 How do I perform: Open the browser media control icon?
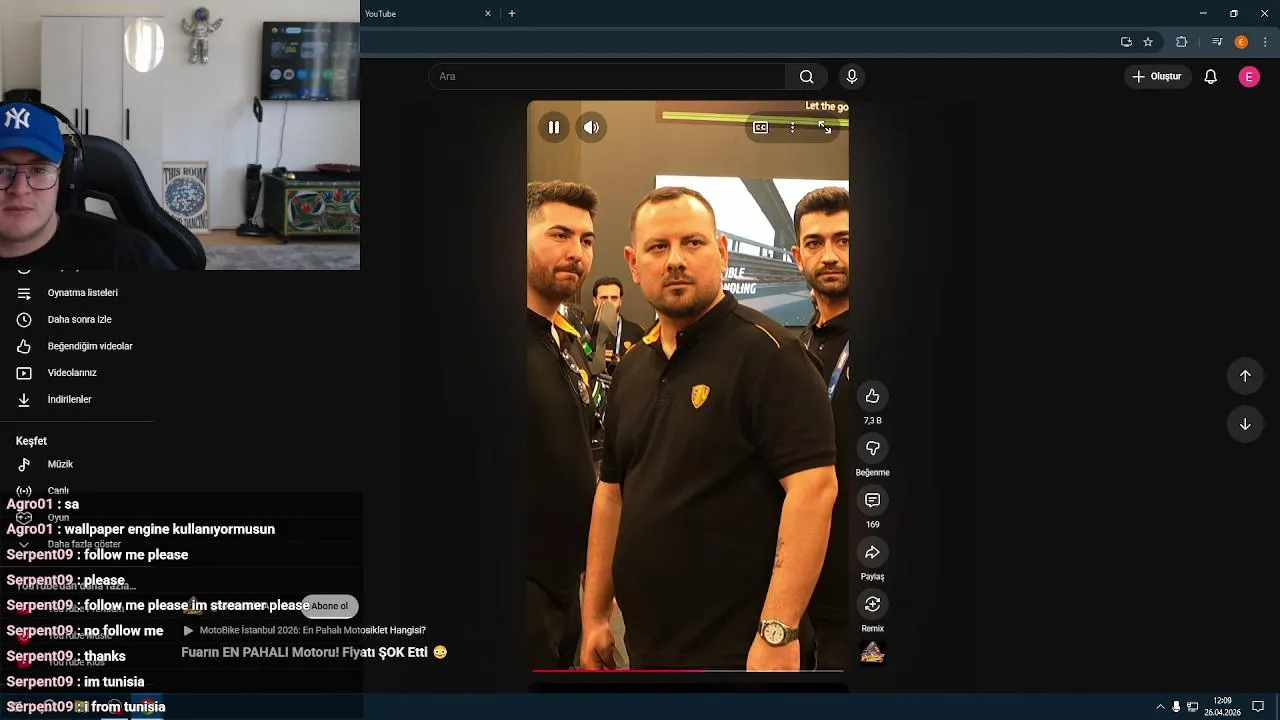[1217, 42]
